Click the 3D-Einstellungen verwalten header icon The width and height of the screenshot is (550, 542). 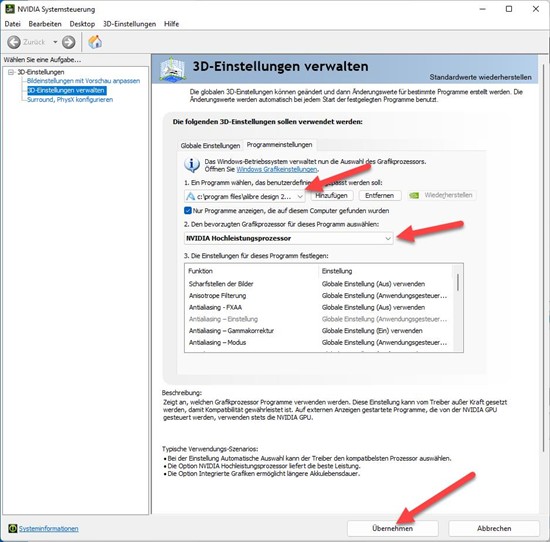[x=172, y=69]
